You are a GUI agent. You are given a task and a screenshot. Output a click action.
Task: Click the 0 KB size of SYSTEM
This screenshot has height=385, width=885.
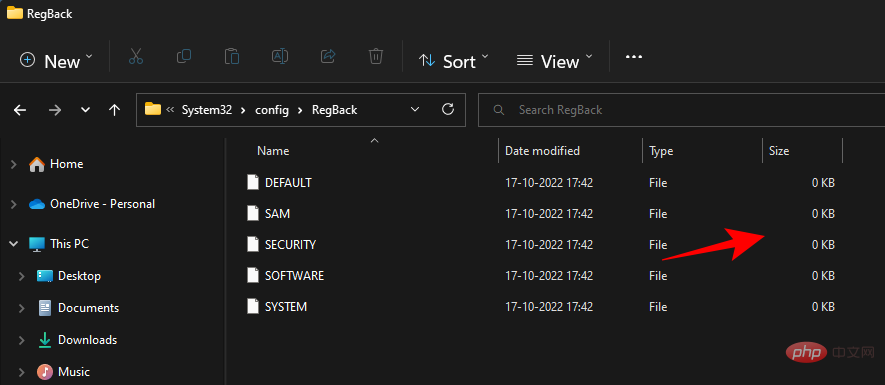[x=823, y=307]
